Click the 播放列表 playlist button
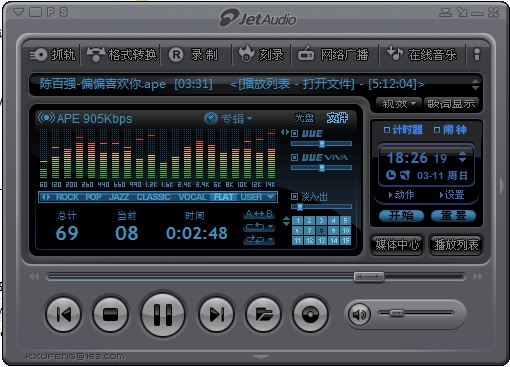510x367 pixels. point(456,245)
